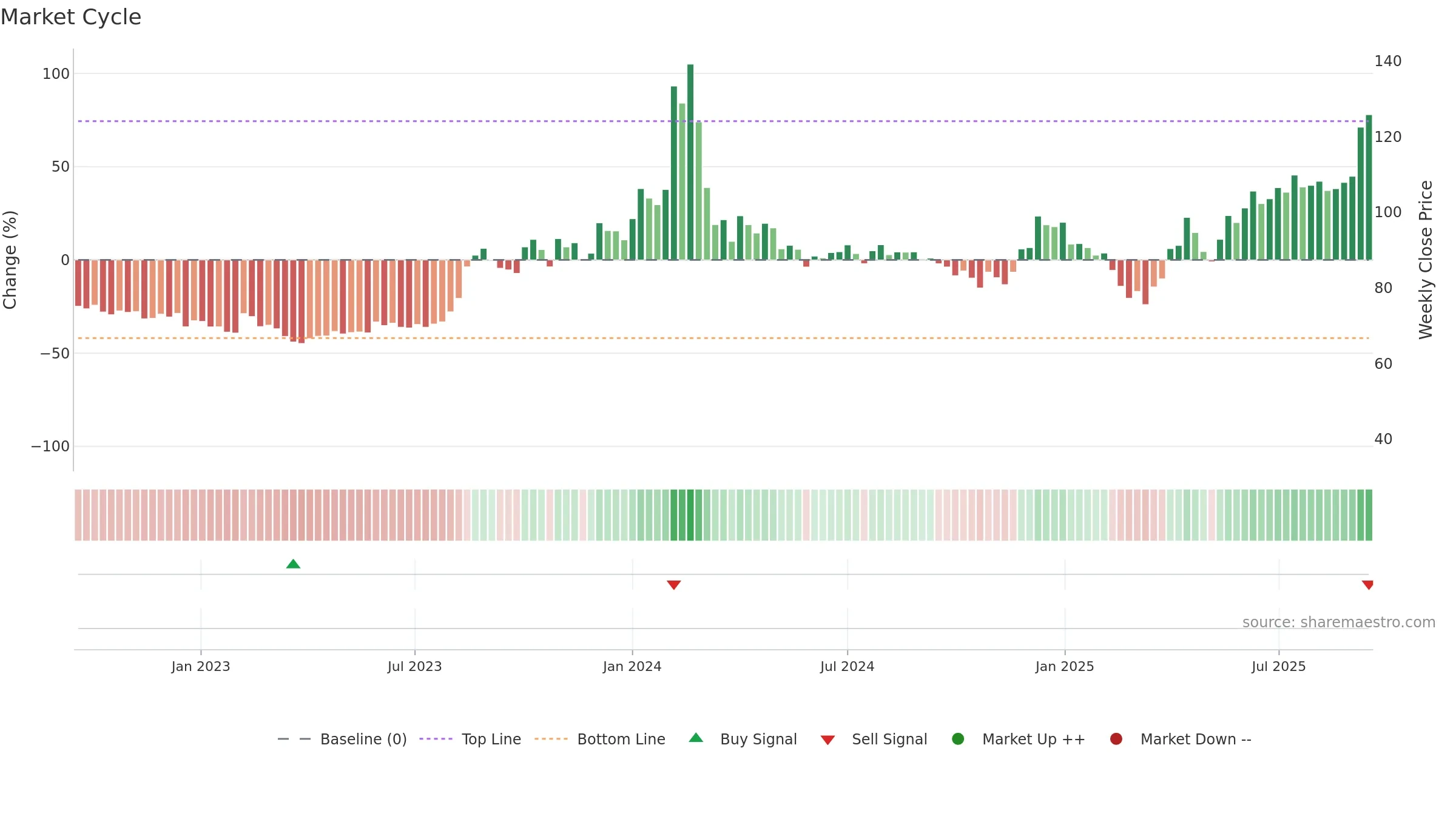The height and width of the screenshot is (819, 1456).
Task: Click the 140 tick on right axis
Action: tap(1388, 61)
